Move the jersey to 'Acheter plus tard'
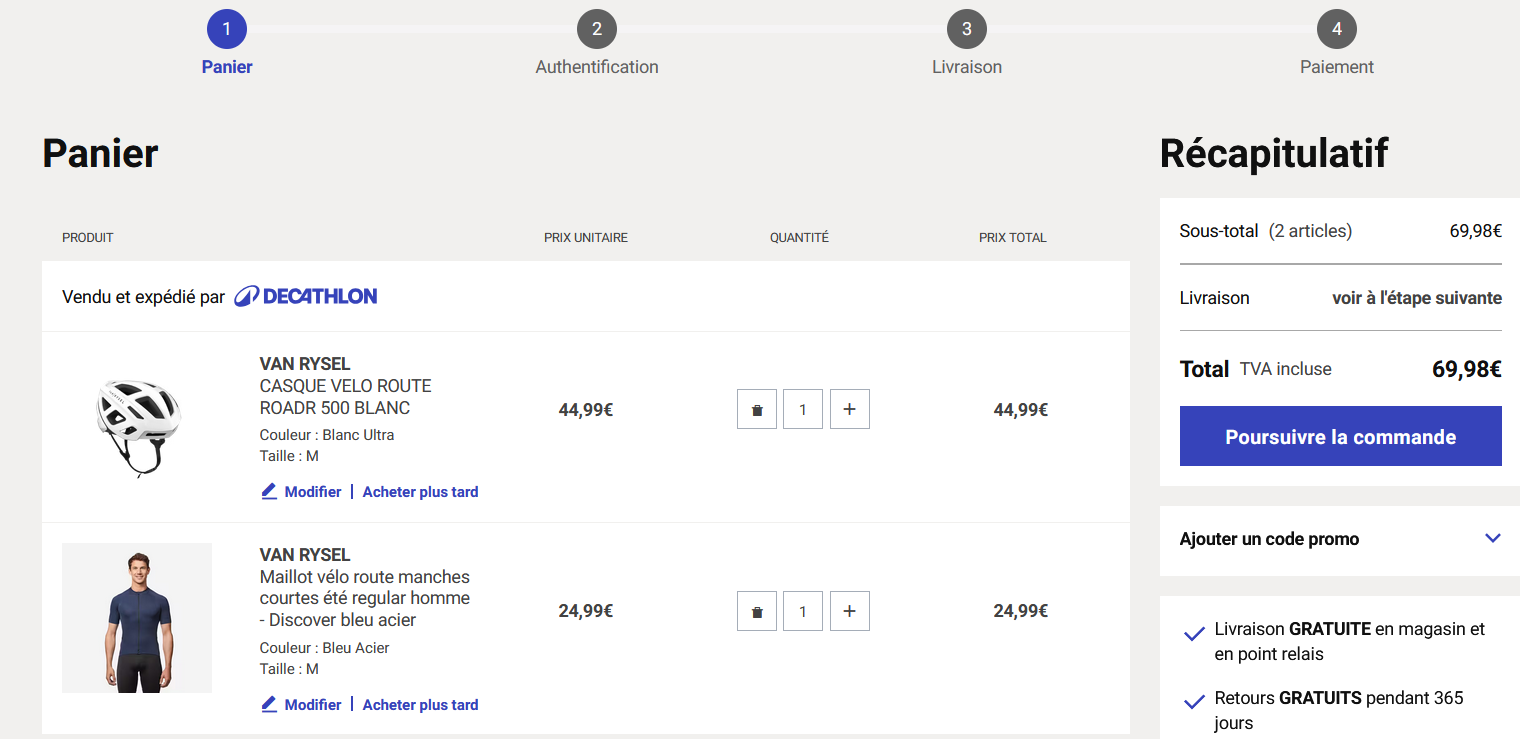The height and width of the screenshot is (739, 1520). (x=420, y=705)
